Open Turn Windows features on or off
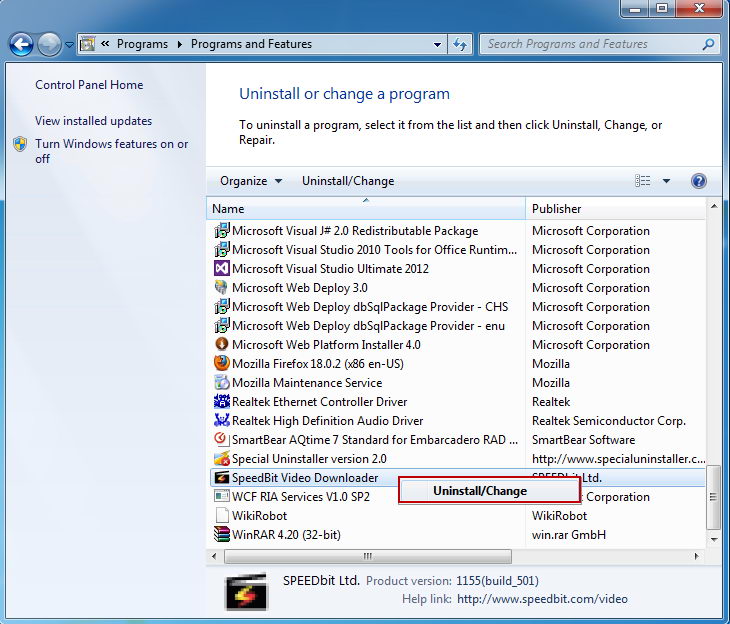Image resolution: width=730 pixels, height=624 pixels. click(111, 151)
